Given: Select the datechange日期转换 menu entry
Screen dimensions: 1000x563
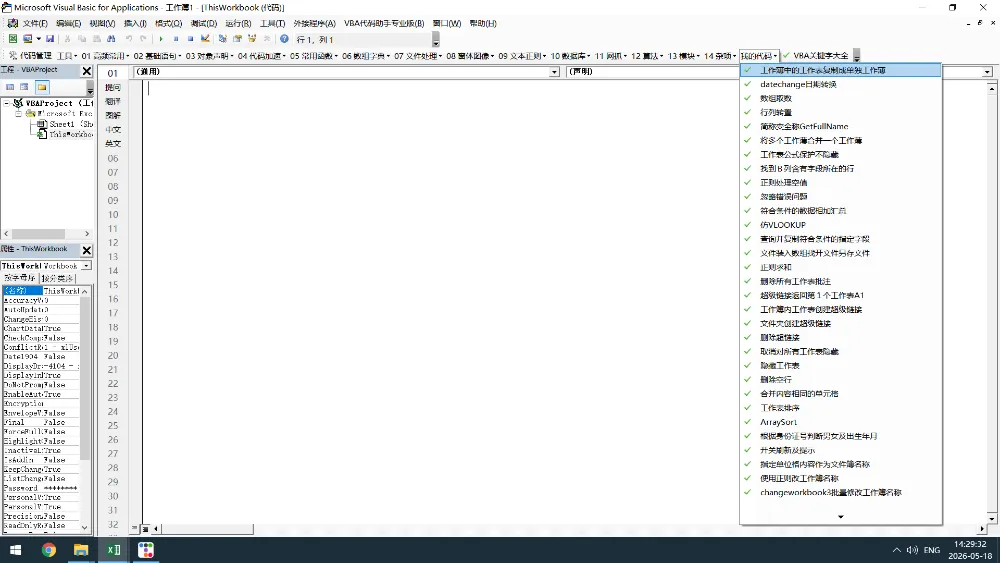Looking at the screenshot, I should coord(841,84).
